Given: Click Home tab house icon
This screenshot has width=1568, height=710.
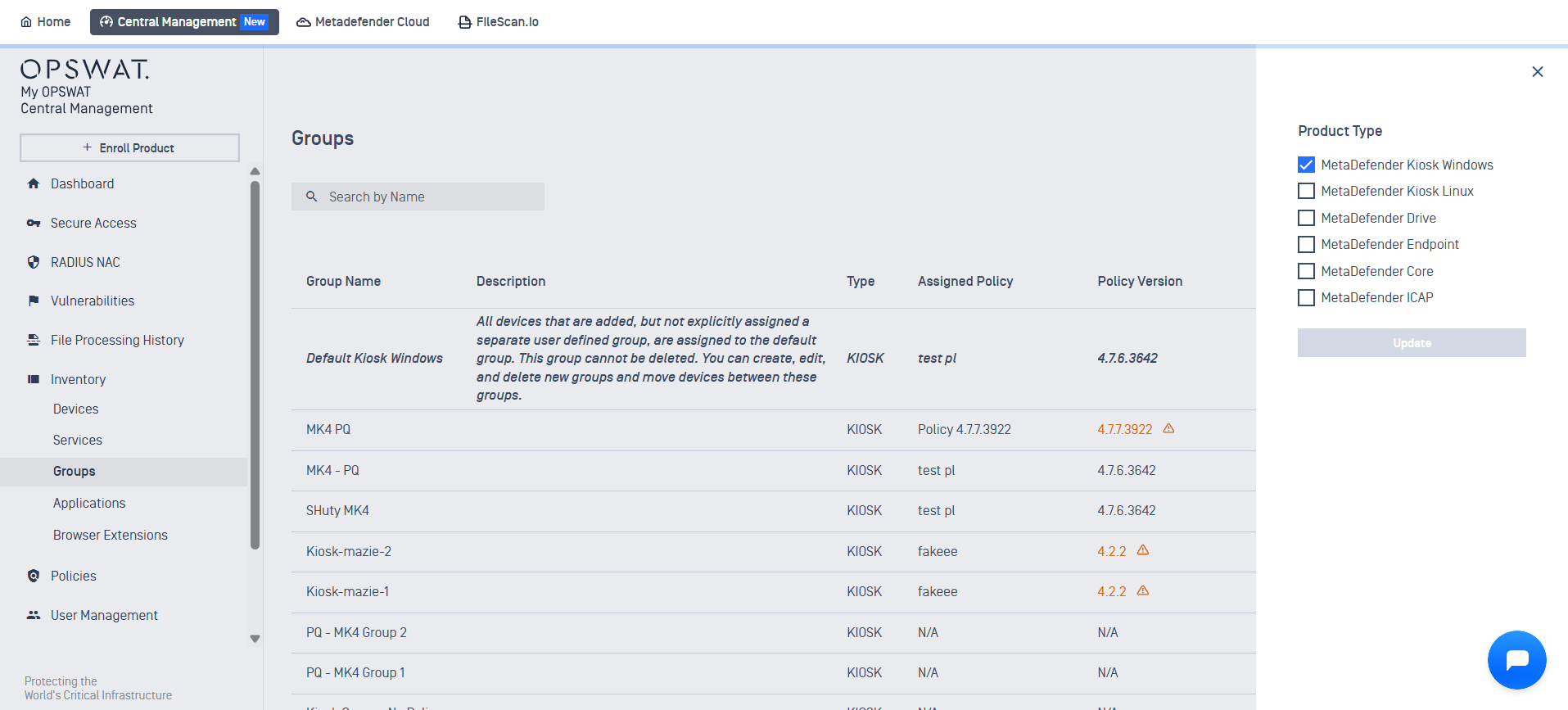Looking at the screenshot, I should 26,22.
